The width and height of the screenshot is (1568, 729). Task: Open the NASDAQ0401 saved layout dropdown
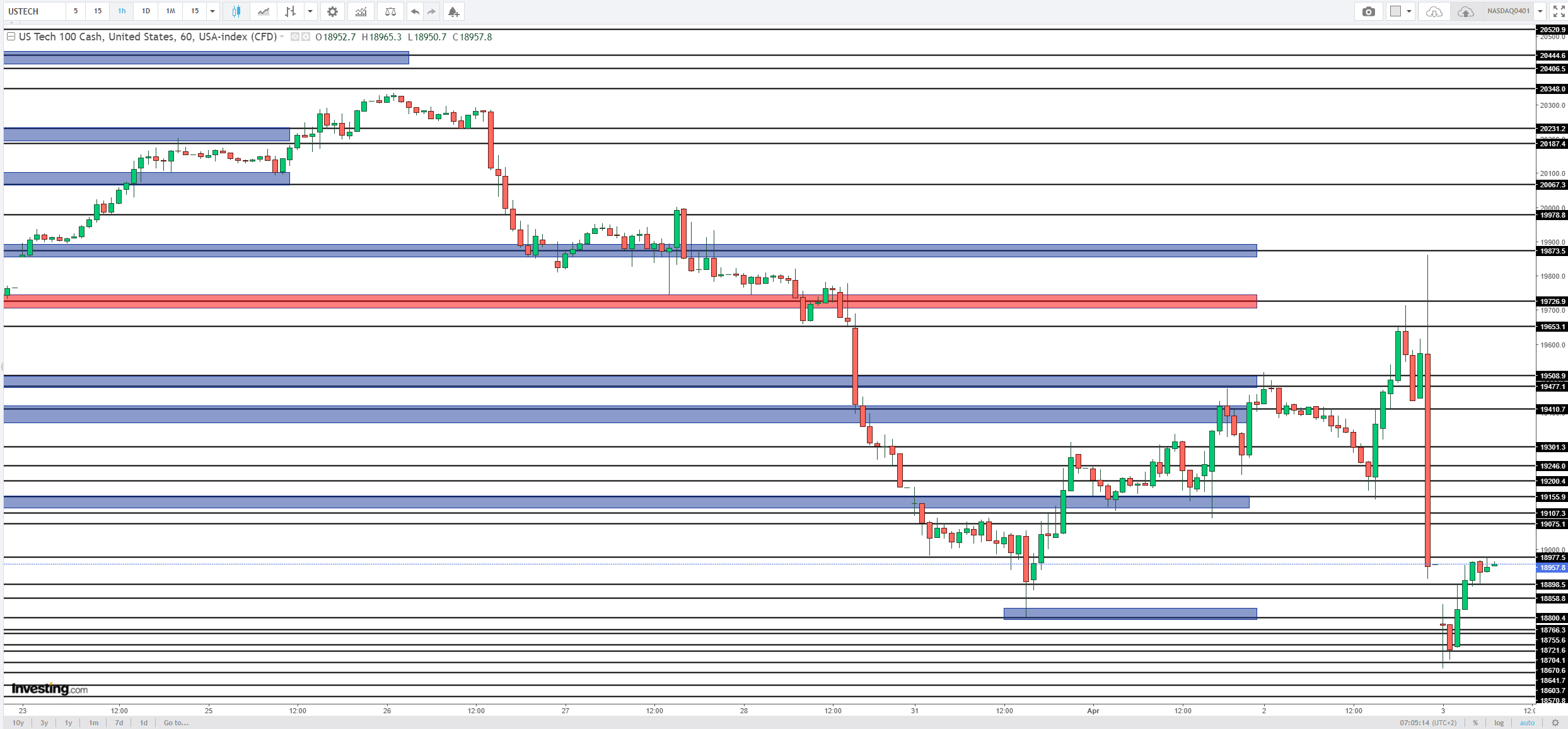(x=1540, y=11)
